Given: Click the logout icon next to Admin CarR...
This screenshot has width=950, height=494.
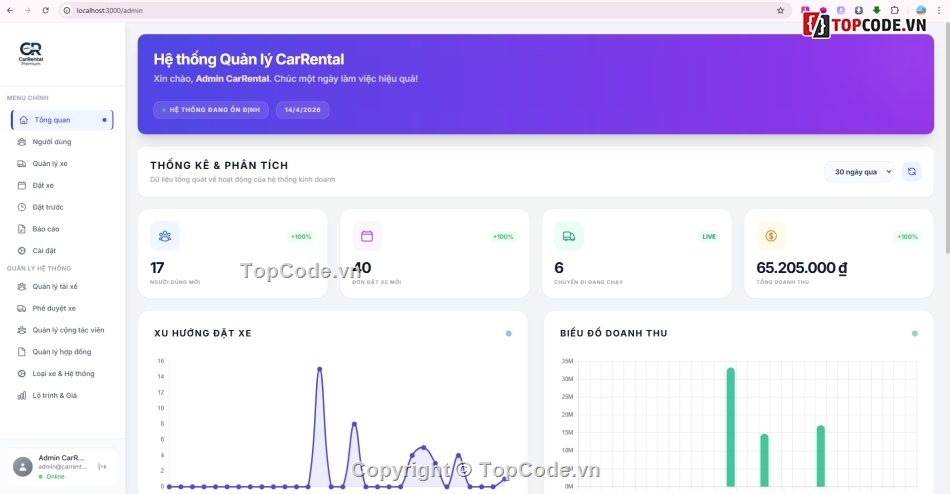Looking at the screenshot, I should (102, 467).
